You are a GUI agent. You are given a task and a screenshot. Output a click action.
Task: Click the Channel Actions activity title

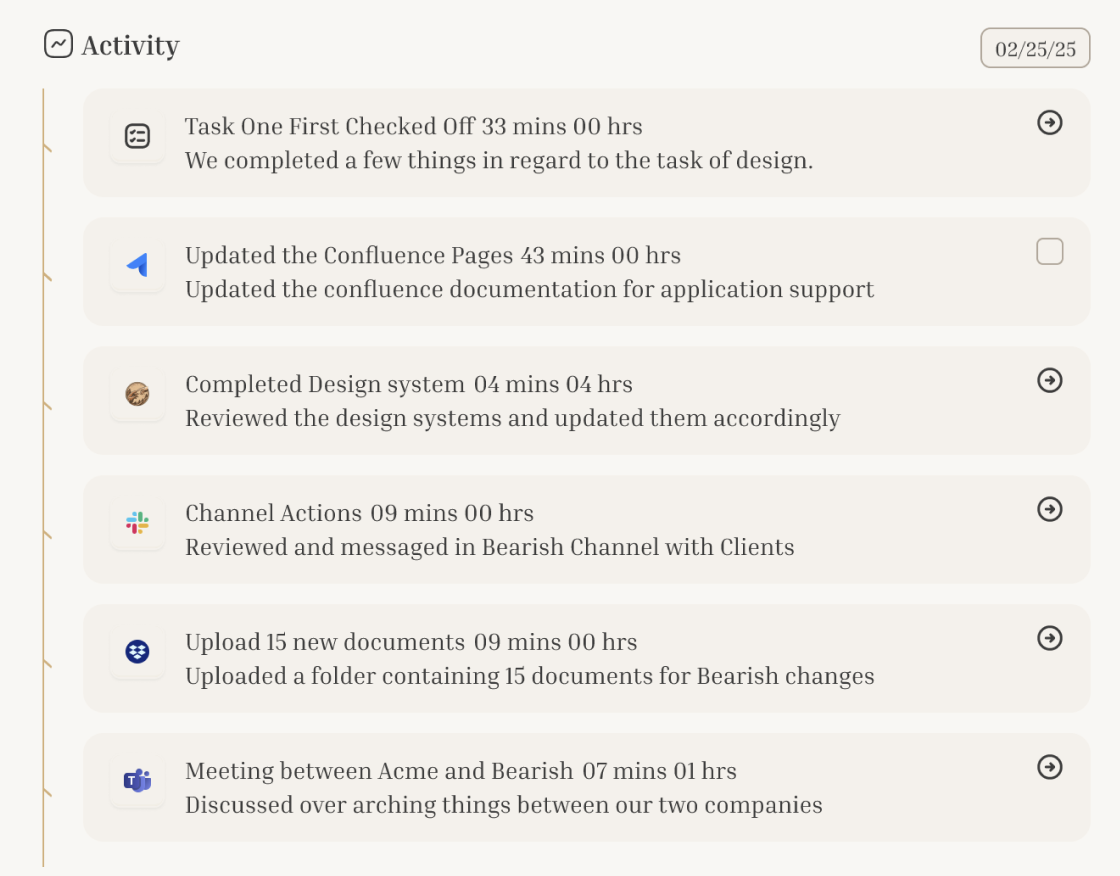tap(273, 513)
